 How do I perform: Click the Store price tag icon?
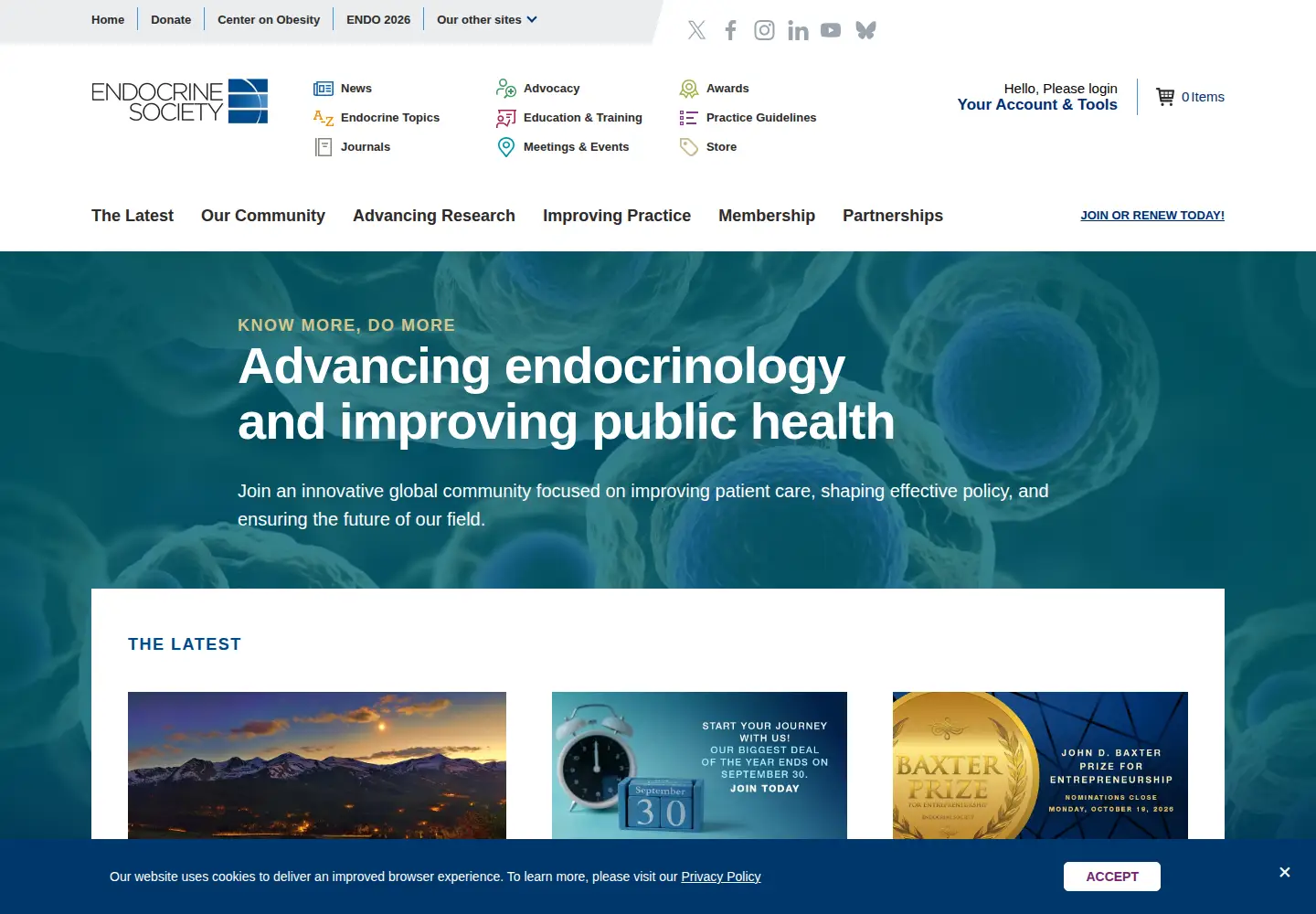pyautogui.click(x=689, y=147)
